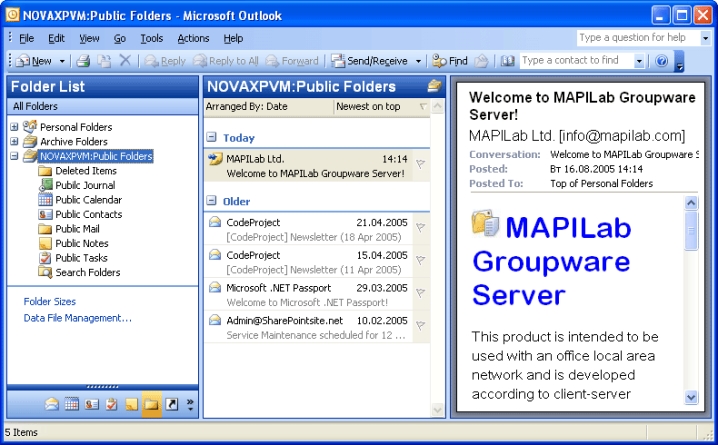The height and width of the screenshot is (445, 718).
Task: Open Mail view in navigation bar
Action: [x=52, y=405]
